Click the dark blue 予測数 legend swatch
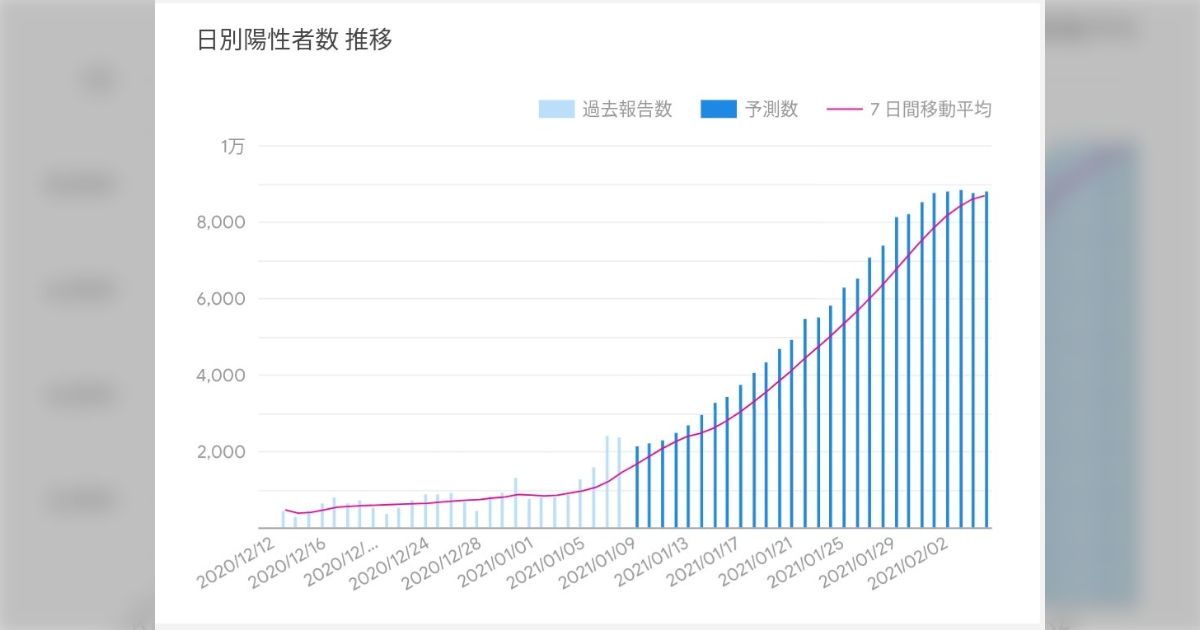Viewport: 1200px width, 630px height. (x=718, y=110)
